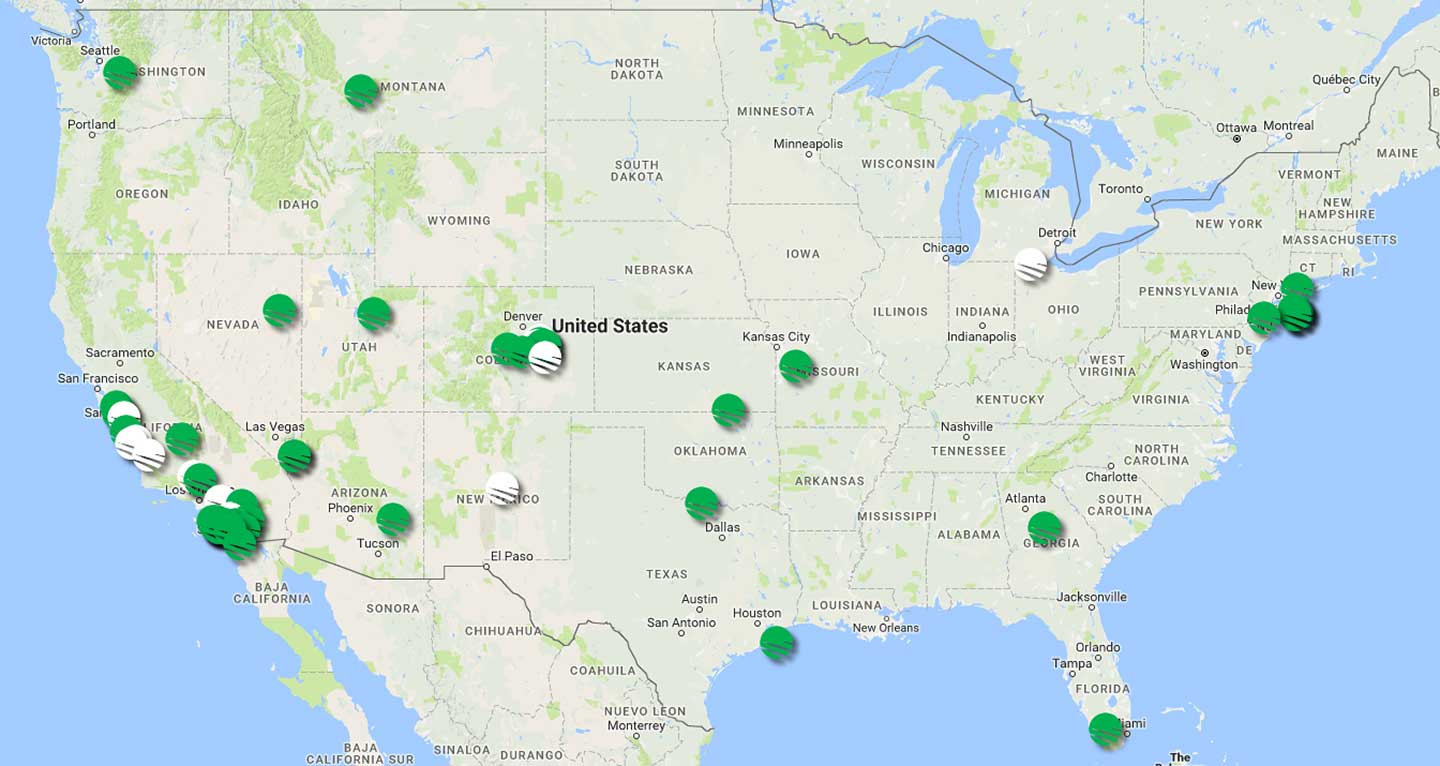The width and height of the screenshot is (1440, 766).
Task: Click the white marker in New Mexico
Action: (503, 488)
